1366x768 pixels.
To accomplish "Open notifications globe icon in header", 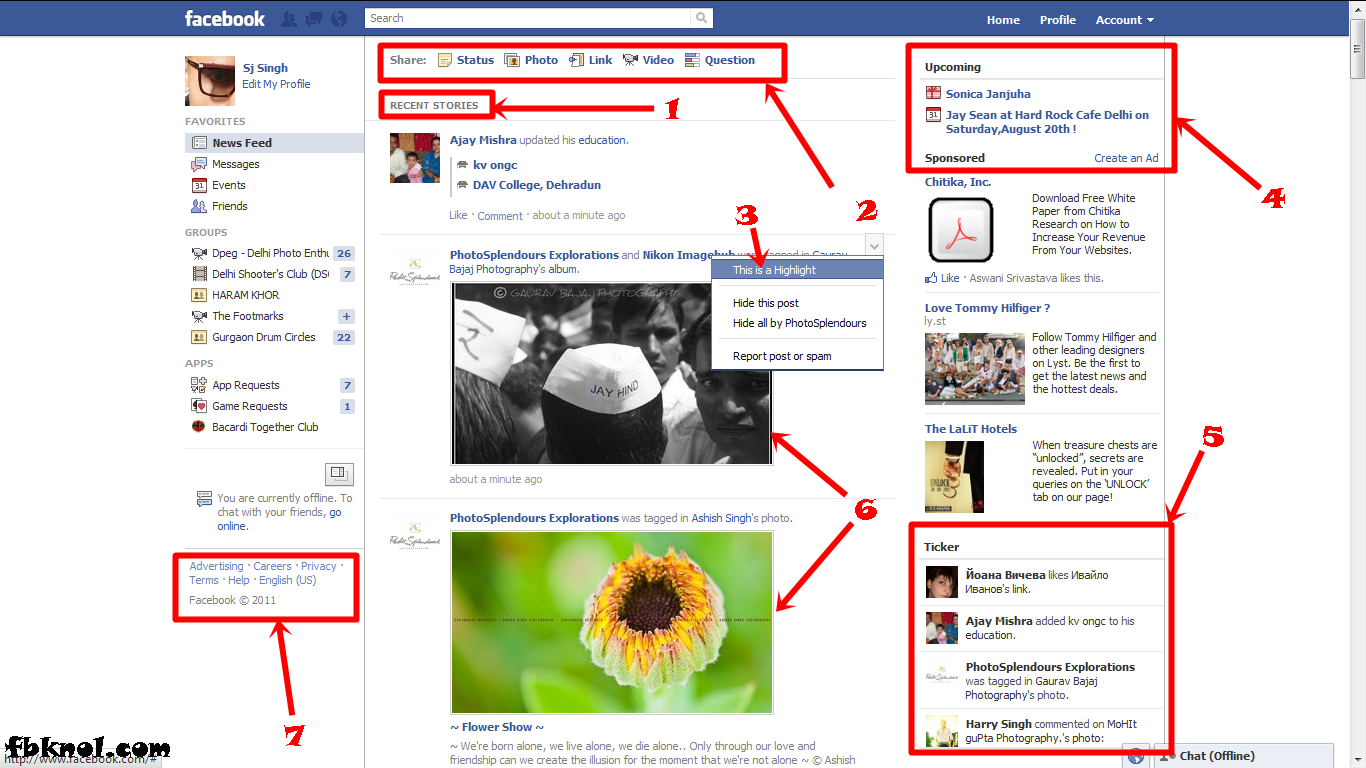I will [x=338, y=19].
